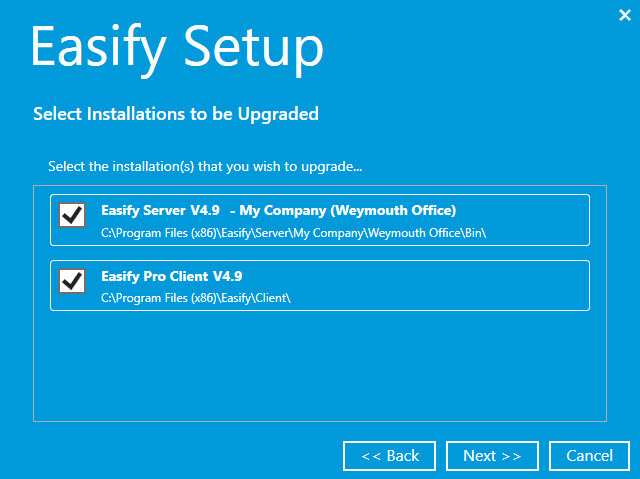Click the Easify Setup title text
This screenshot has width=640, height=479.
click(x=177, y=46)
